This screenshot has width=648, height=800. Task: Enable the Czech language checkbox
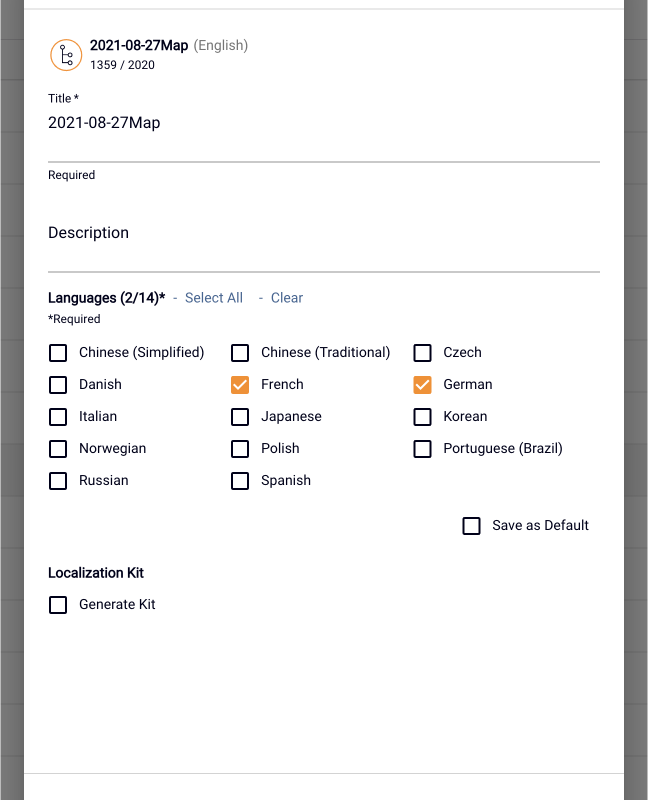tap(422, 353)
